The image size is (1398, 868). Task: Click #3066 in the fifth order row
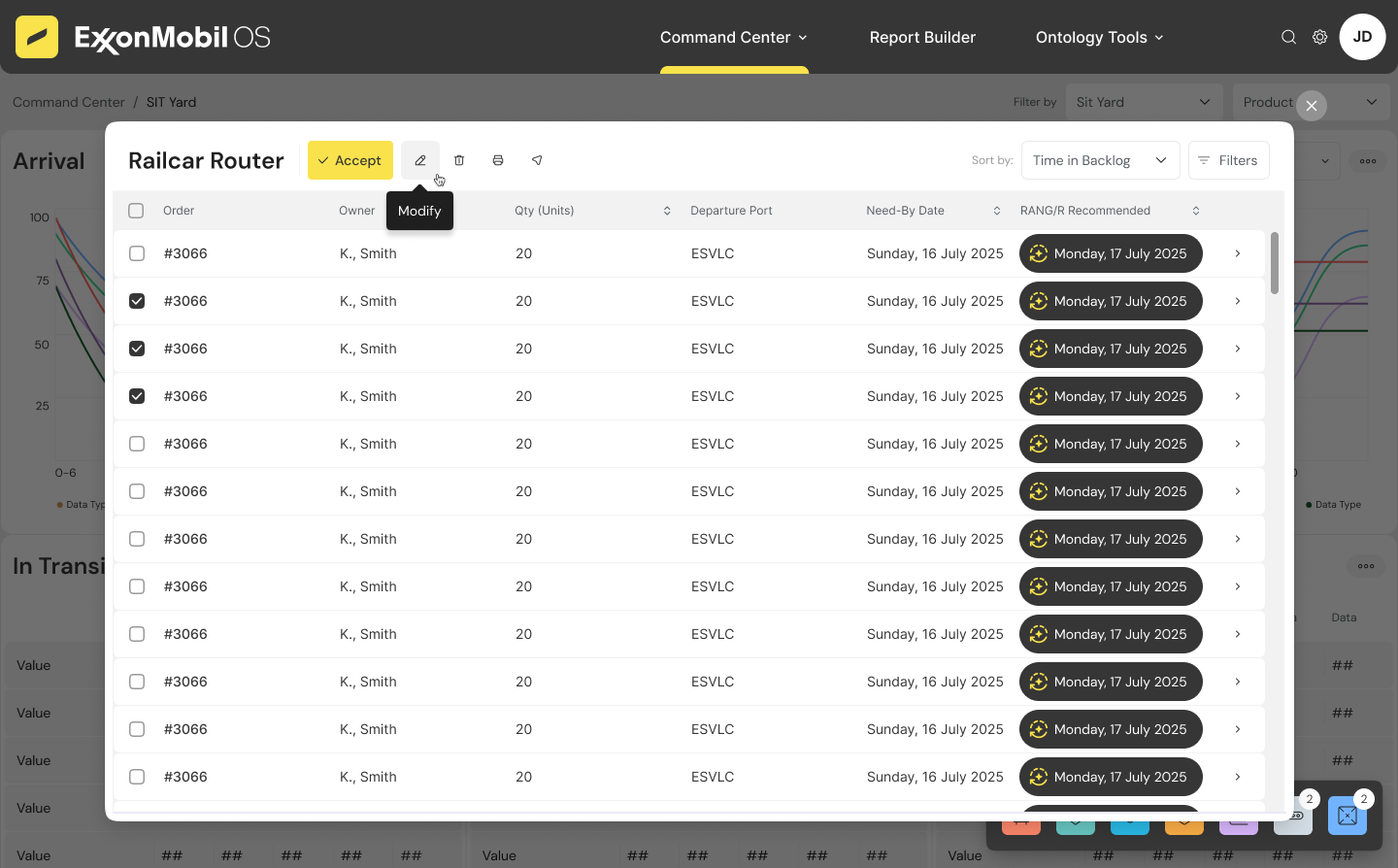185,444
